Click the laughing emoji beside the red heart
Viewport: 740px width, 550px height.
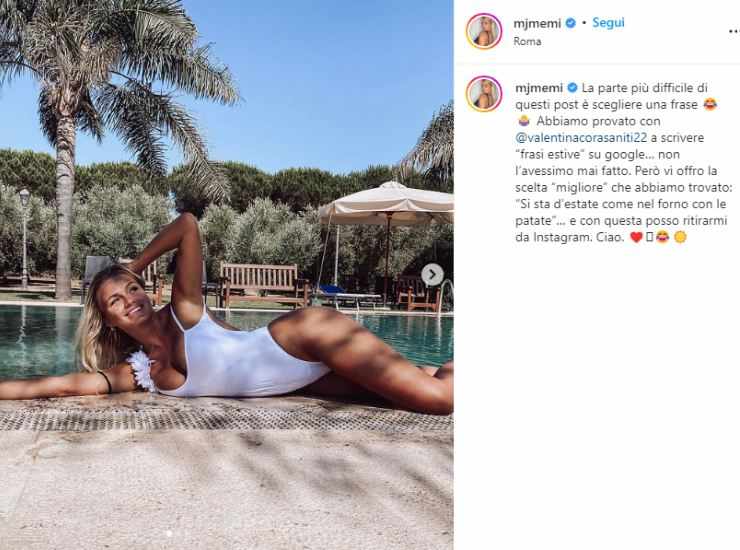point(663,237)
